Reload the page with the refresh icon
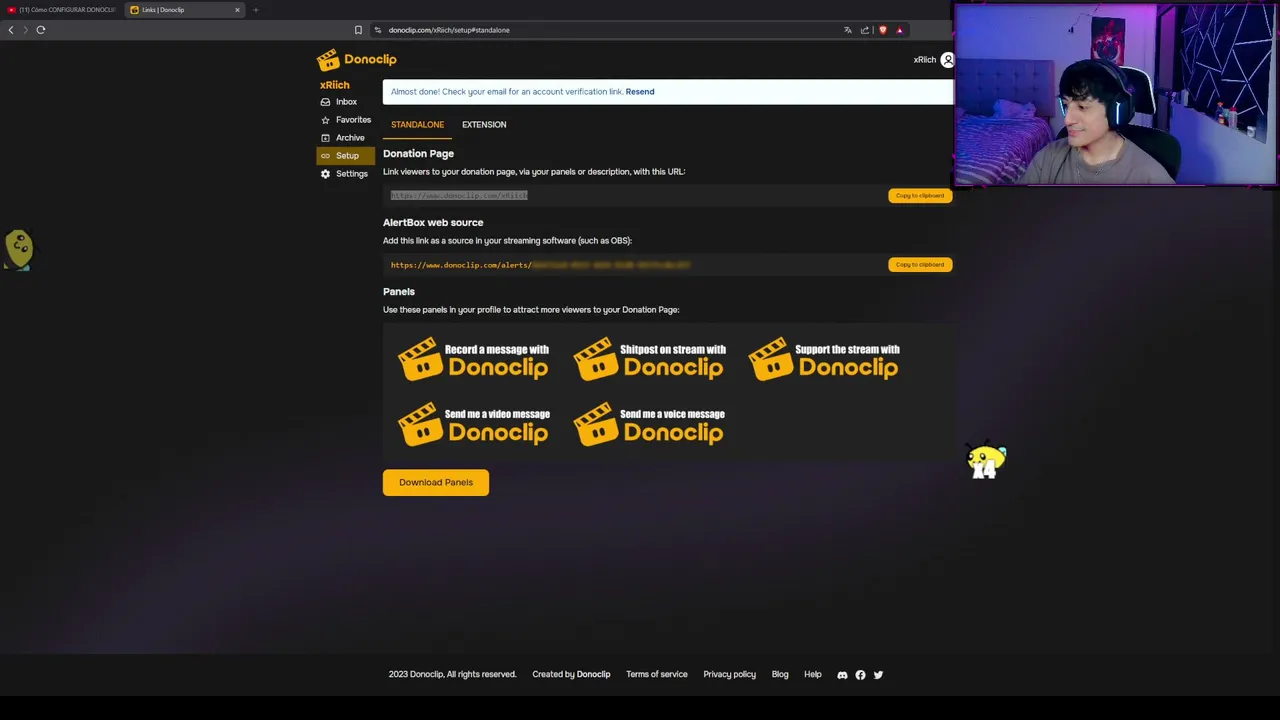Image resolution: width=1280 pixels, height=720 pixels. coord(41,30)
